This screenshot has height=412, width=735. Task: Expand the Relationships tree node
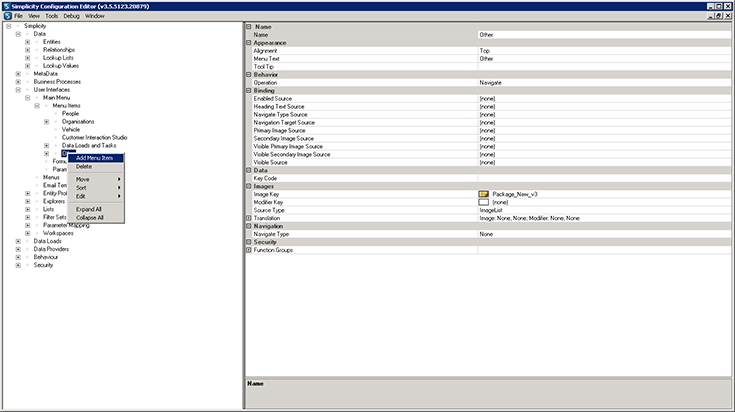click(27, 50)
